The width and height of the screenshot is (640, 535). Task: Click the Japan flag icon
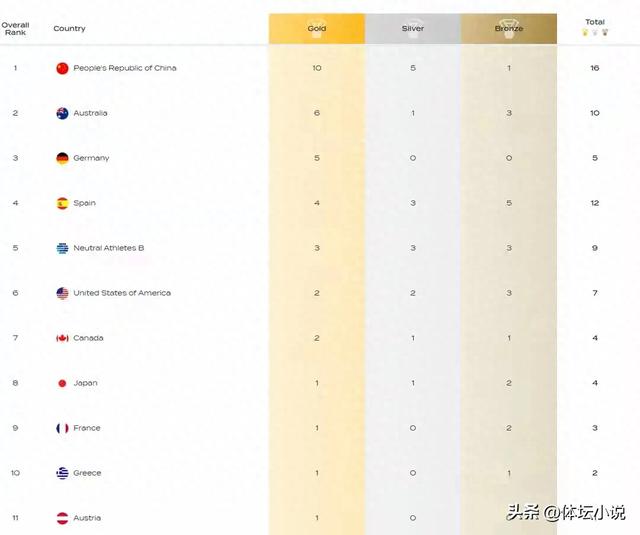pos(62,383)
